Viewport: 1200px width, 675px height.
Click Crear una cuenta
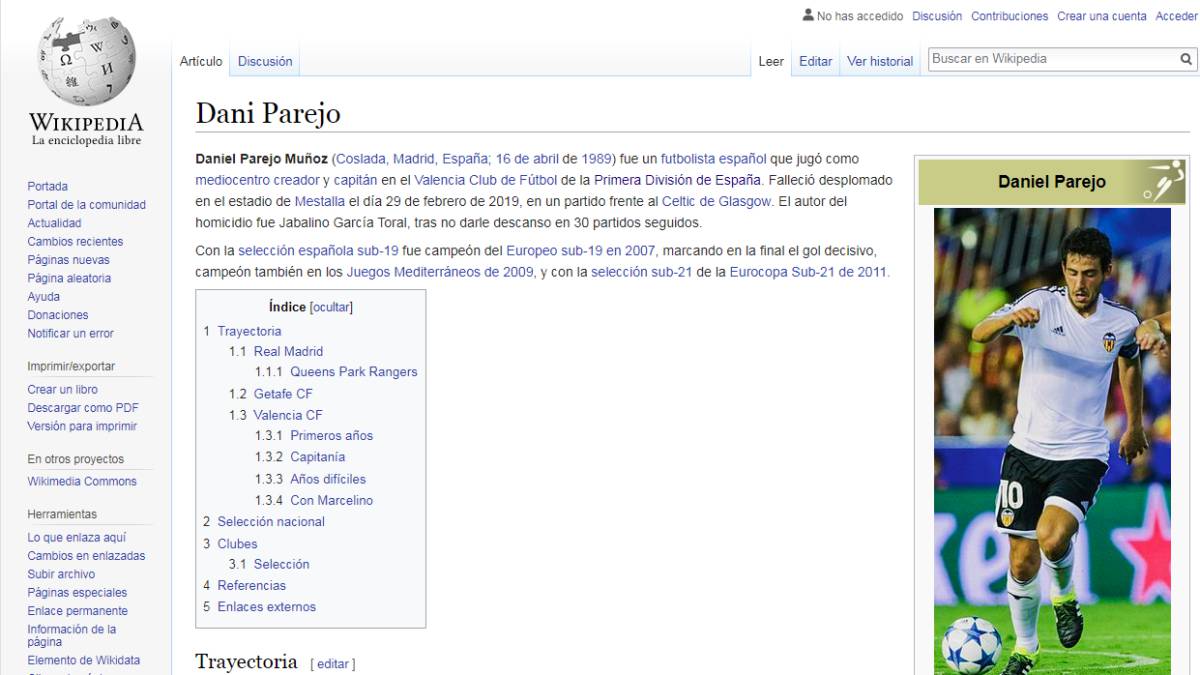pyautogui.click(x=1102, y=16)
